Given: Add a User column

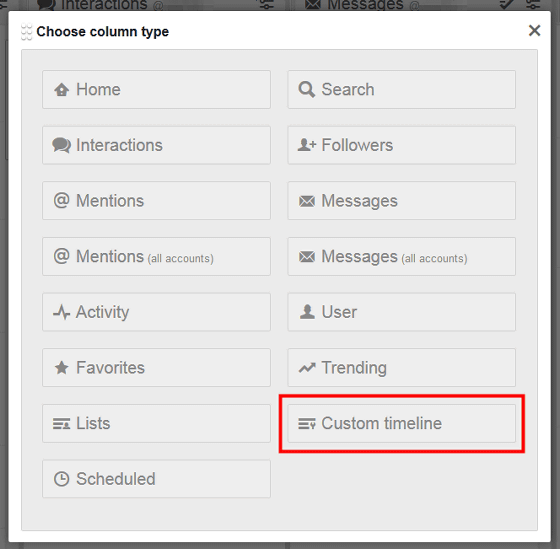Looking at the screenshot, I should (x=401, y=312).
